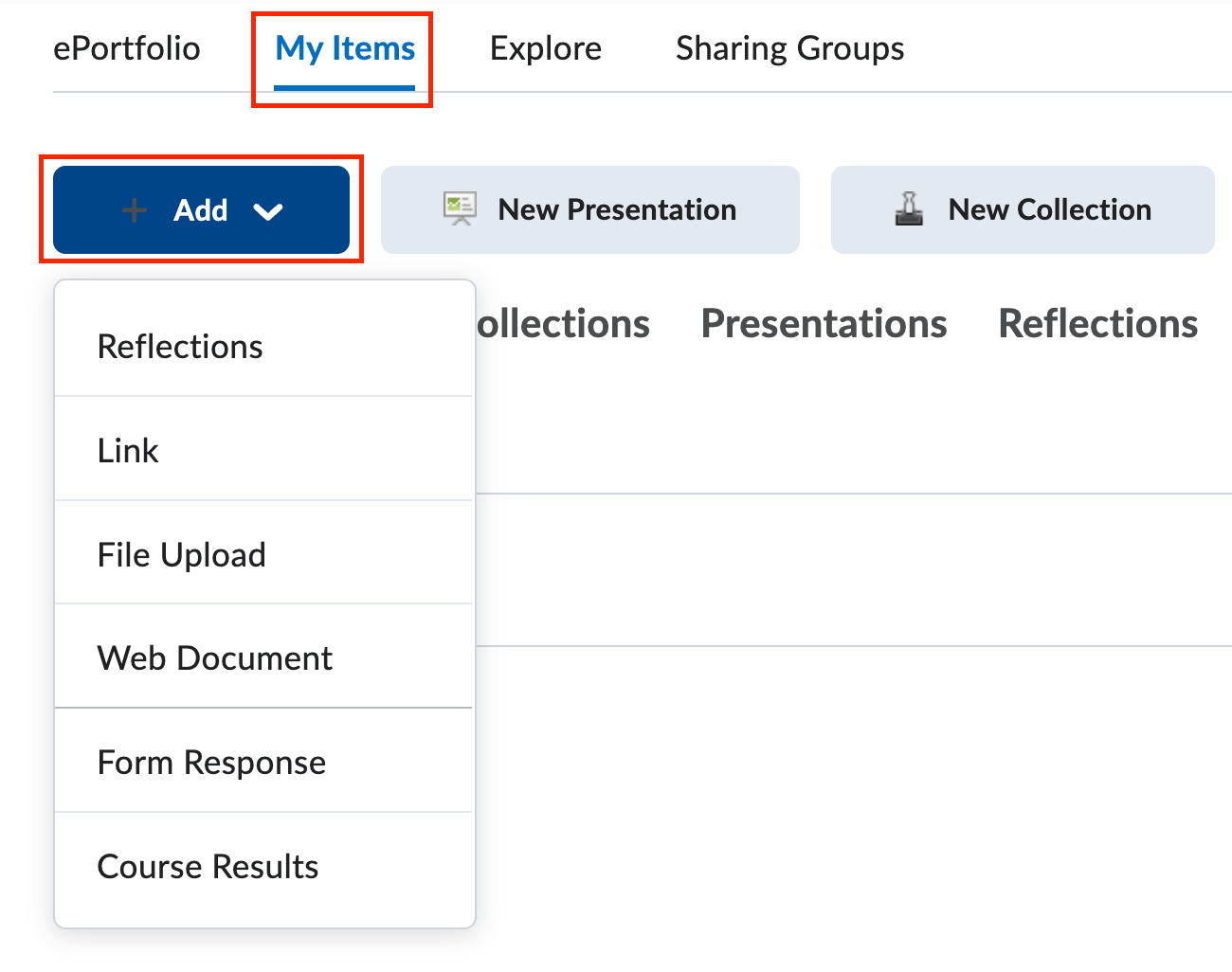The height and width of the screenshot is (972, 1232).
Task: Choose Link in the Add dropdown menu
Action: pyautogui.click(x=127, y=449)
